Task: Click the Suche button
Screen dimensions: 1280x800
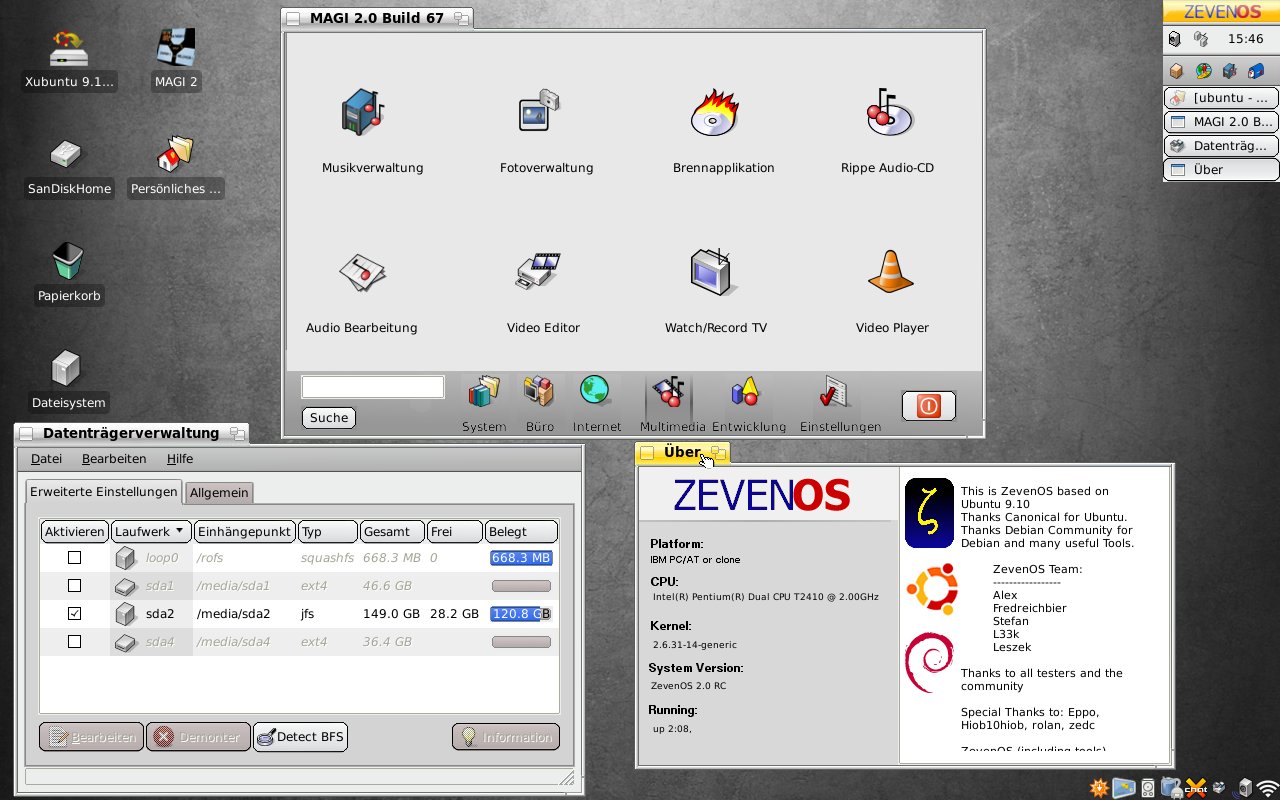Action: pyautogui.click(x=329, y=418)
